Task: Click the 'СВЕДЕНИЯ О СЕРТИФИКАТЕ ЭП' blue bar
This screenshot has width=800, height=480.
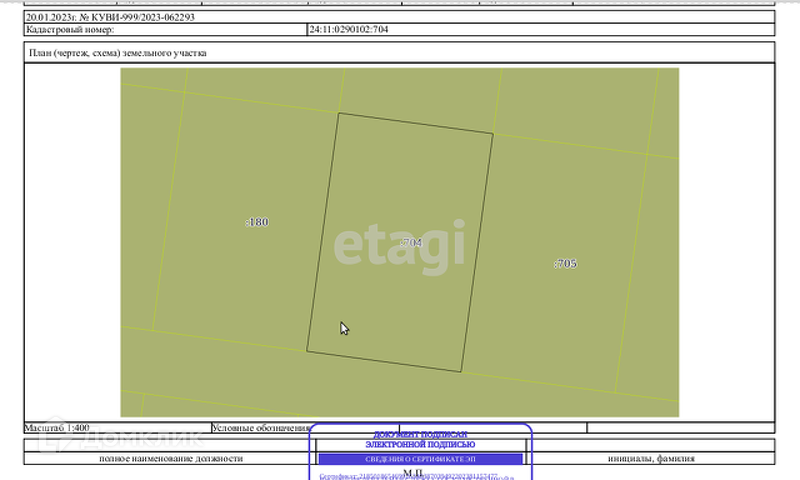Action: tap(420, 459)
